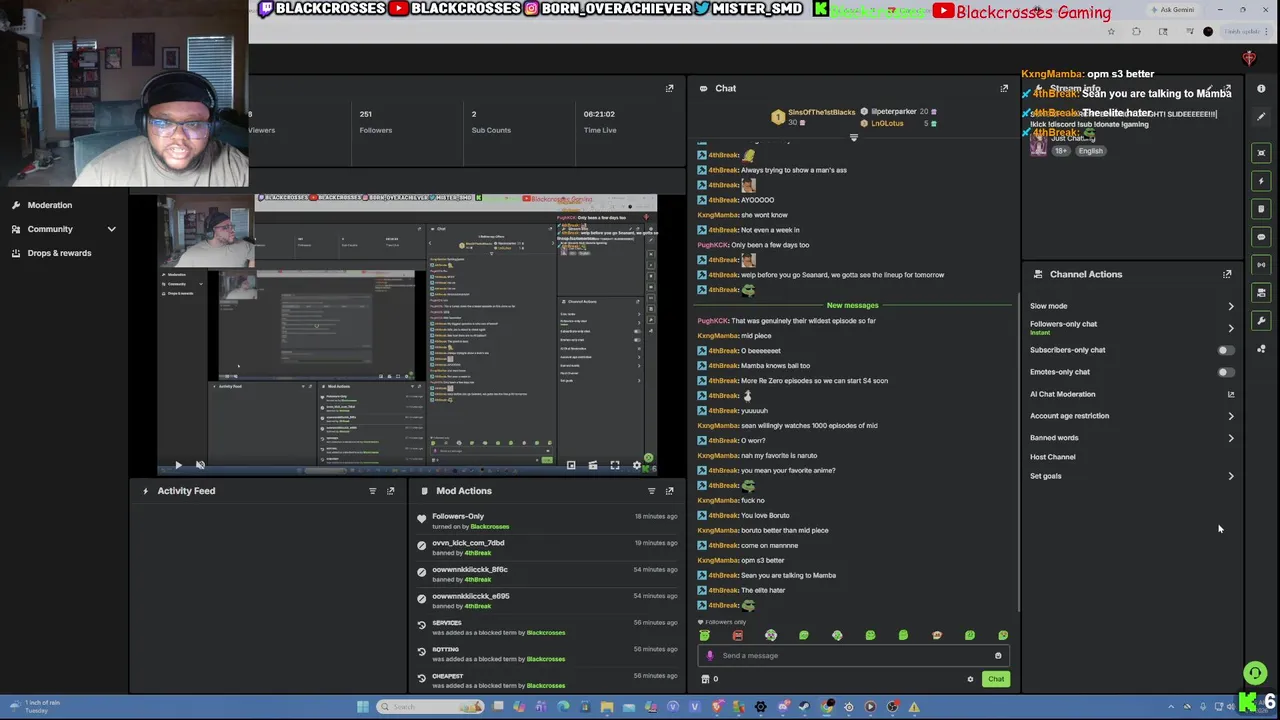The height and width of the screenshot is (720, 1280).
Task: Expand the Community sidebar menu
Action: (x=111, y=229)
